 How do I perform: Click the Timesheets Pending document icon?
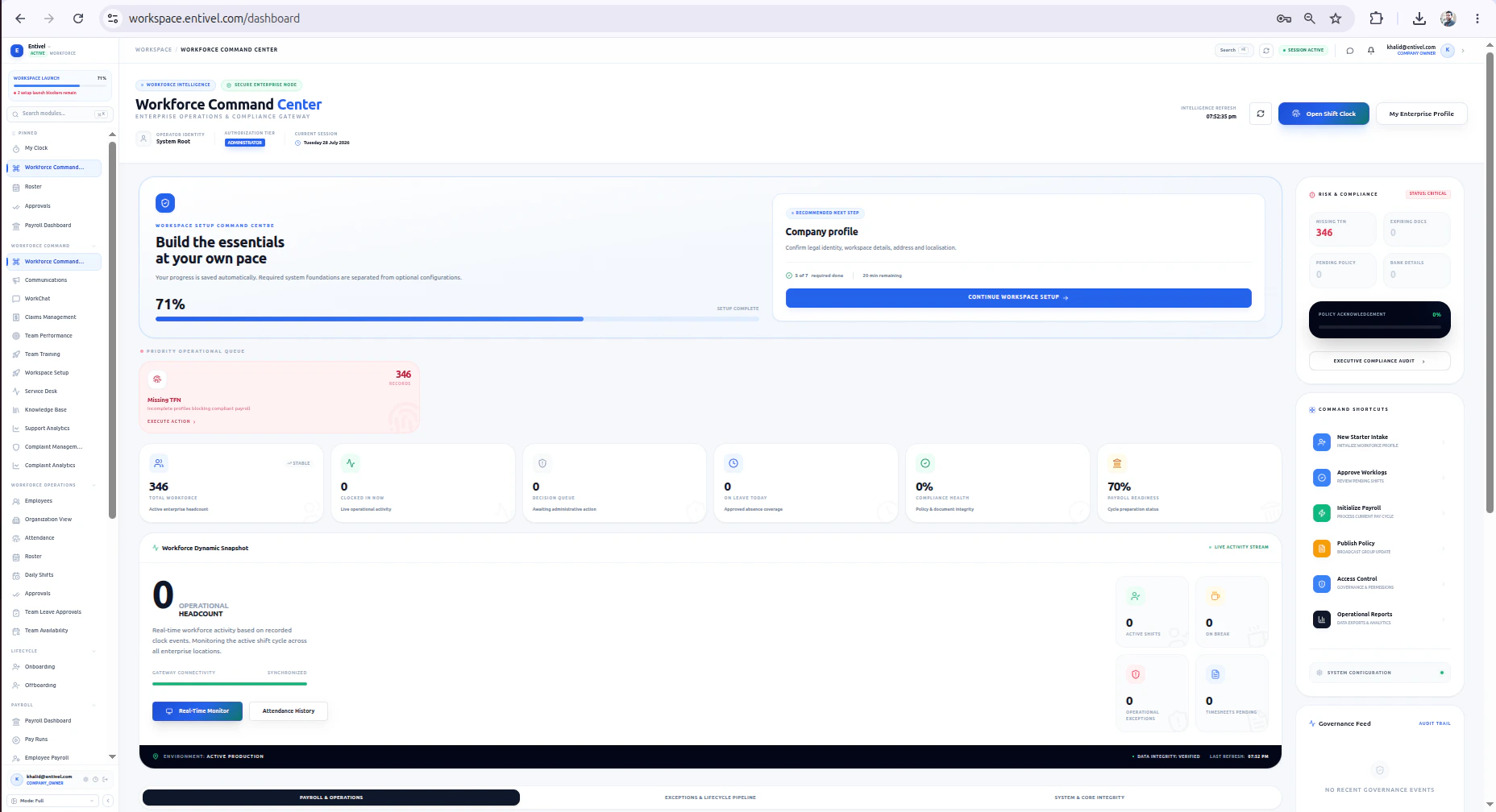[1215, 674]
